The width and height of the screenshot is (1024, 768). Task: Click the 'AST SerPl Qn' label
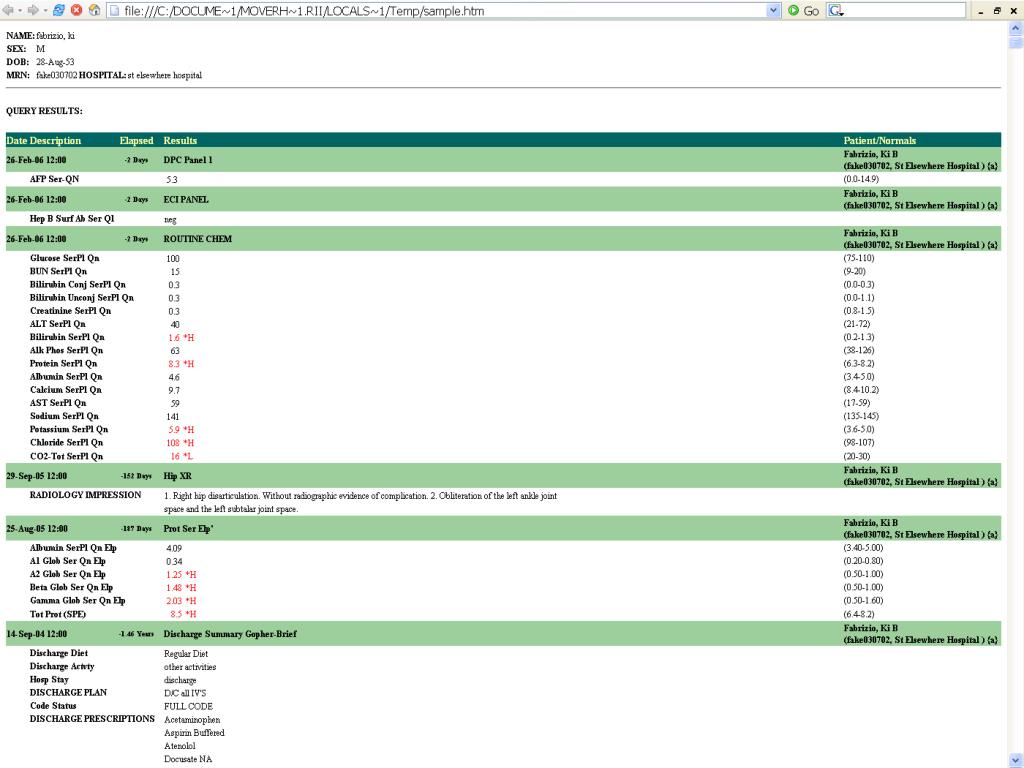(x=57, y=403)
